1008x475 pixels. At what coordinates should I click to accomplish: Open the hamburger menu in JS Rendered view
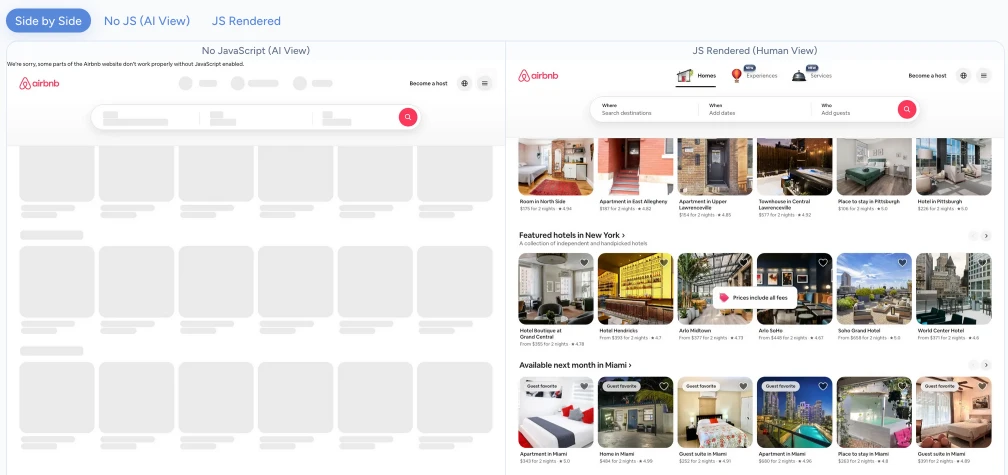[983, 76]
